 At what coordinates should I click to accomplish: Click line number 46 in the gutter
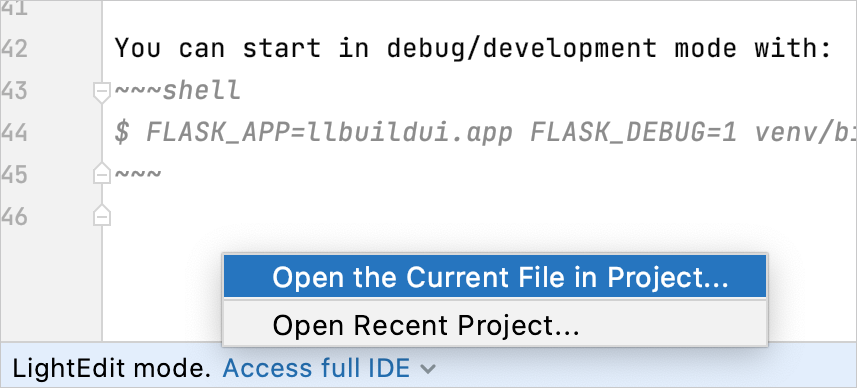pyautogui.click(x=14, y=217)
